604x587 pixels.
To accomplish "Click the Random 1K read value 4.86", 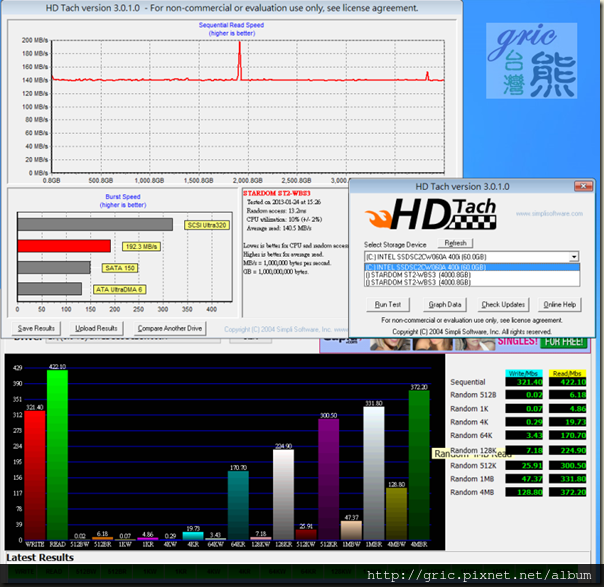I will pos(567,408).
